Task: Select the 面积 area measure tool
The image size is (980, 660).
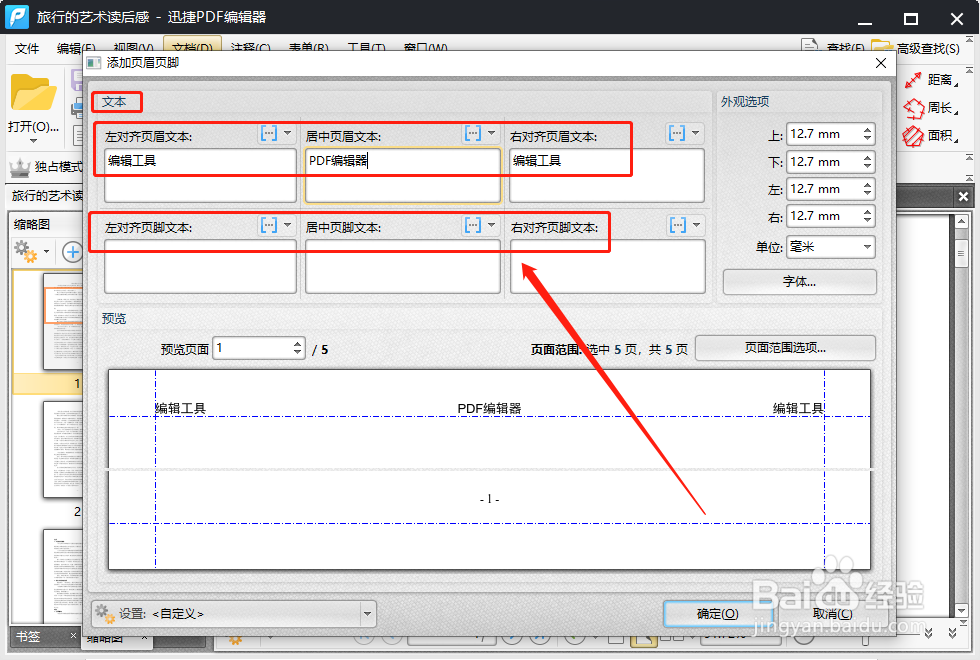Action: [x=931, y=135]
